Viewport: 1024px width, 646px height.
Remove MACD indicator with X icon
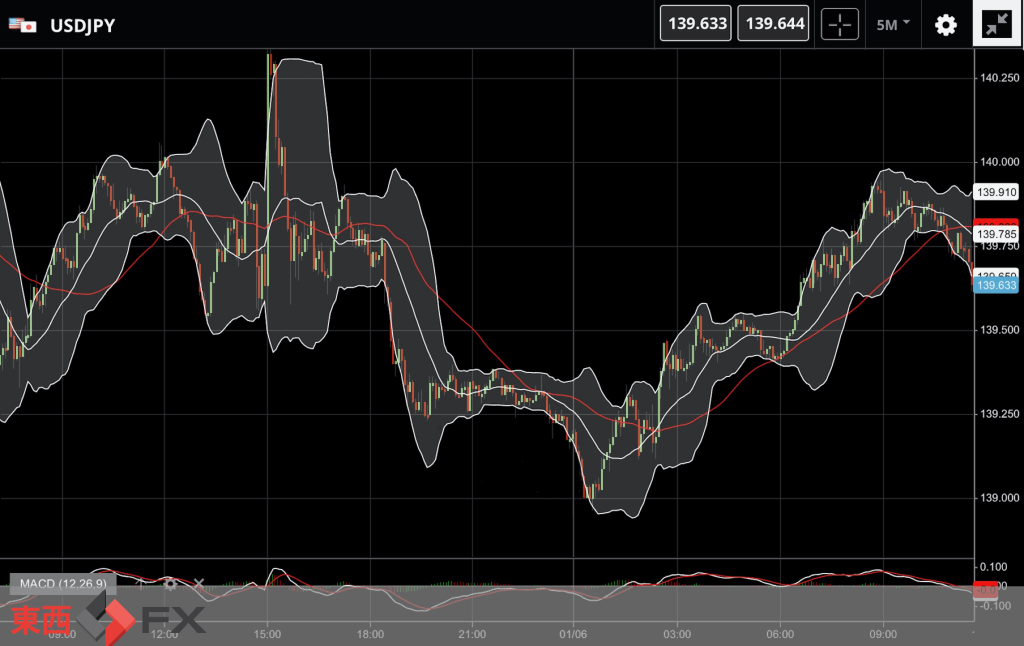coord(199,583)
